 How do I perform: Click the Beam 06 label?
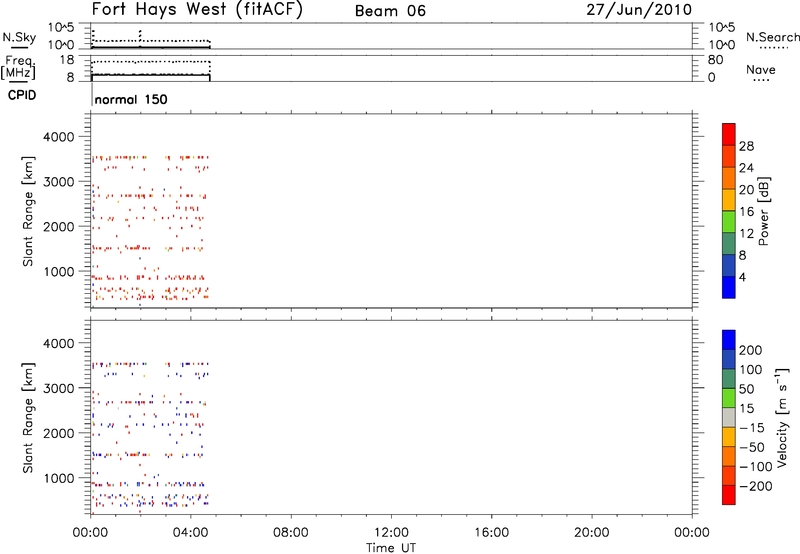(x=390, y=11)
